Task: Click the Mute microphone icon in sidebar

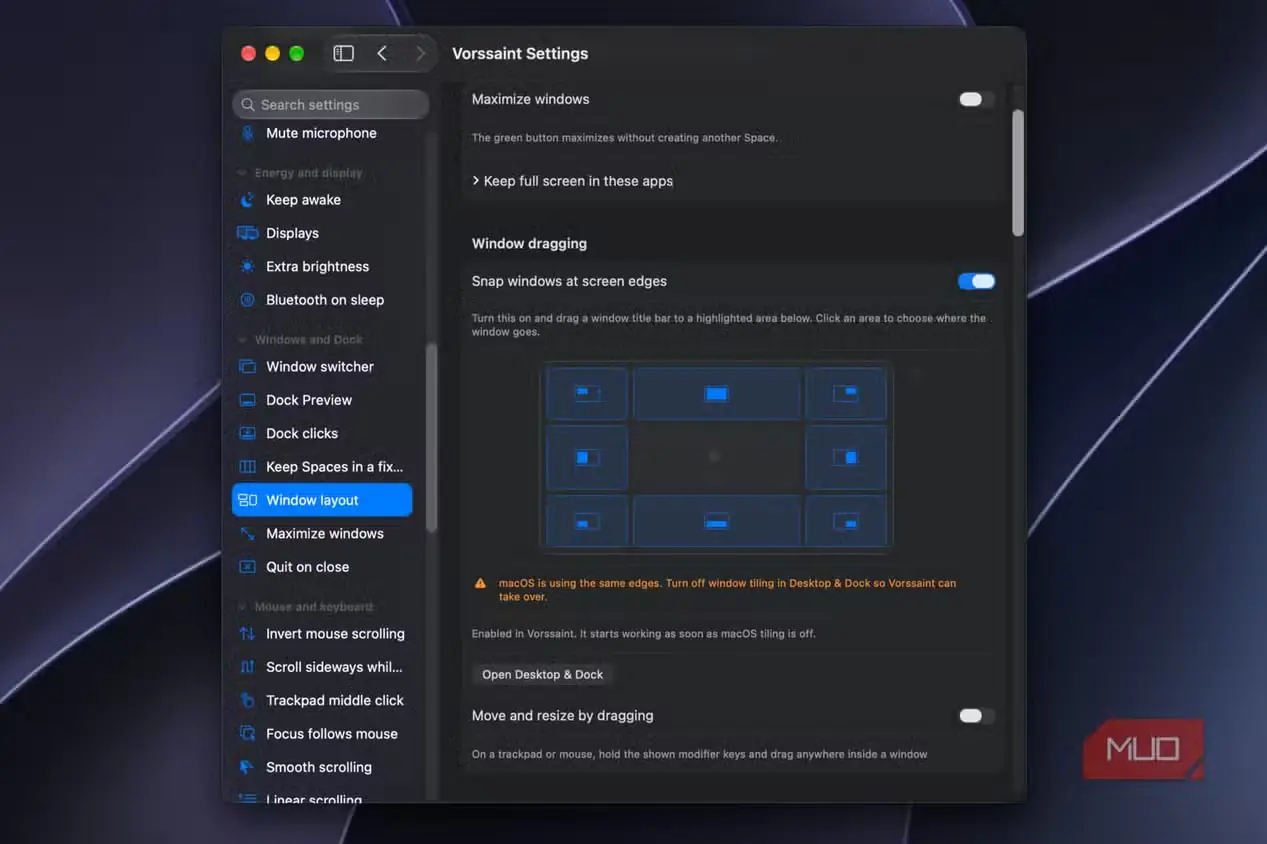Action: [x=248, y=133]
